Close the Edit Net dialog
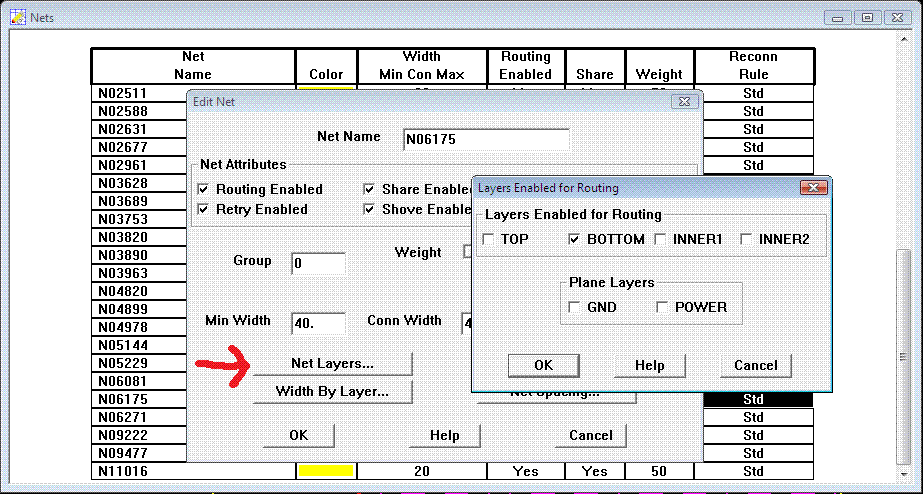923x494 pixels. click(684, 101)
